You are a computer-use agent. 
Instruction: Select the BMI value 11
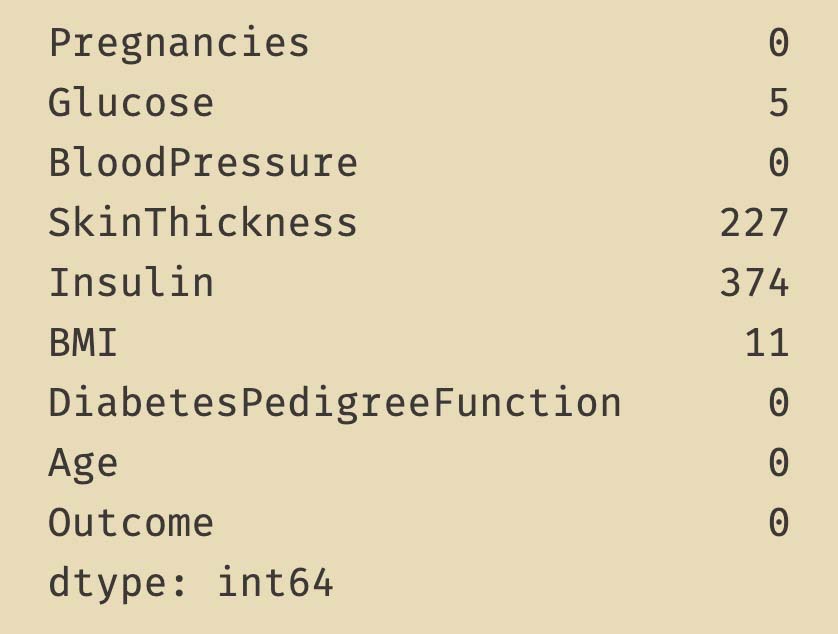coord(767,343)
